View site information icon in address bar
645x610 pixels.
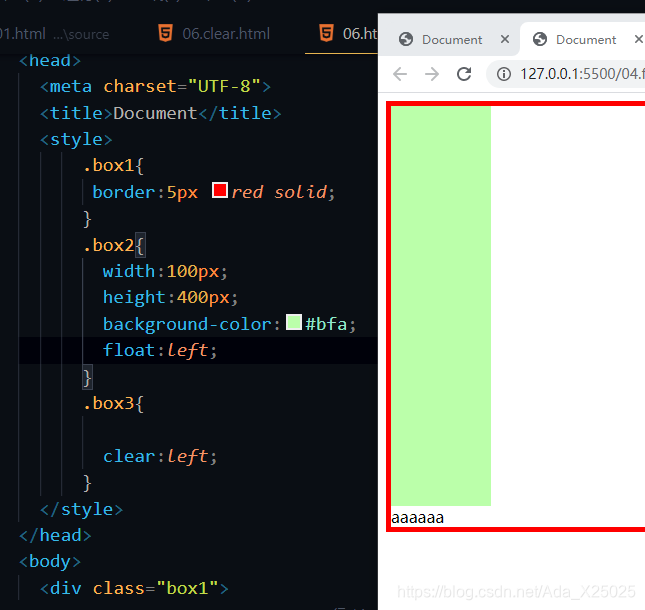tap(503, 74)
